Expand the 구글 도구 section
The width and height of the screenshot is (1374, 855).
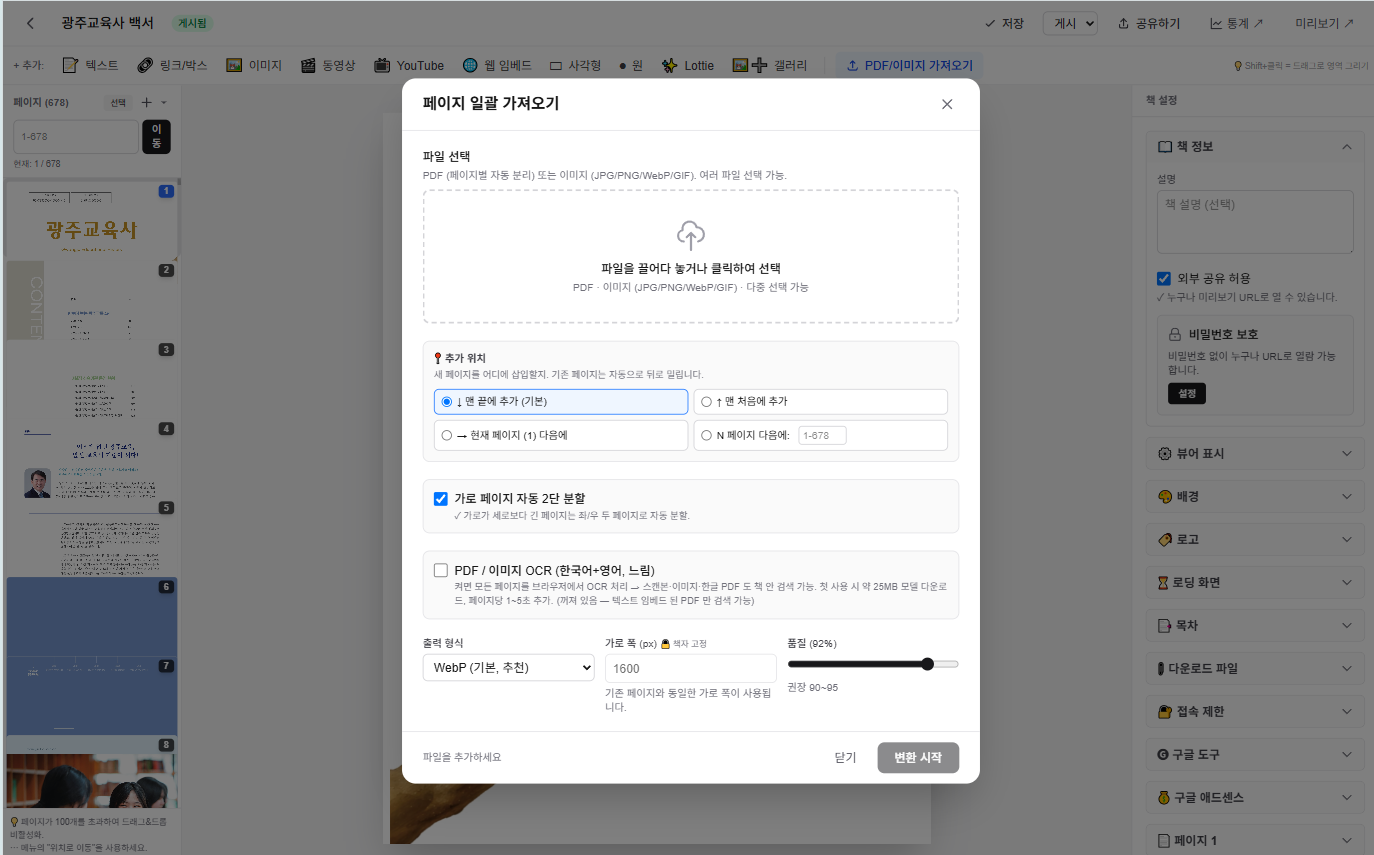(x=1254, y=754)
